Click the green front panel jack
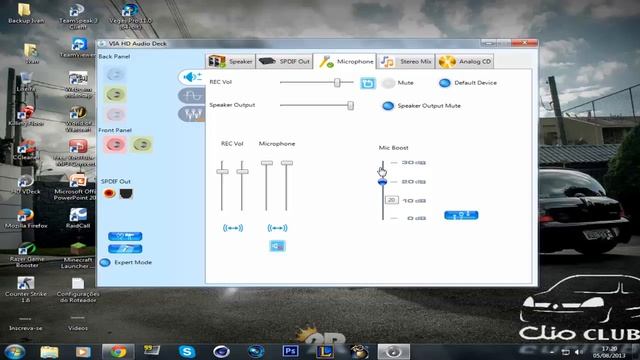 (x=142, y=144)
